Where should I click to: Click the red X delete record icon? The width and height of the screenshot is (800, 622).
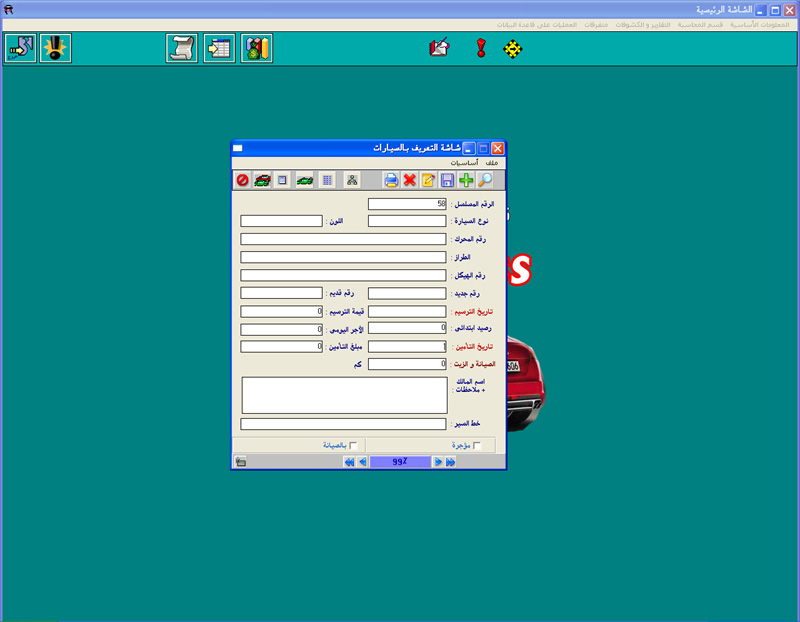(x=409, y=180)
